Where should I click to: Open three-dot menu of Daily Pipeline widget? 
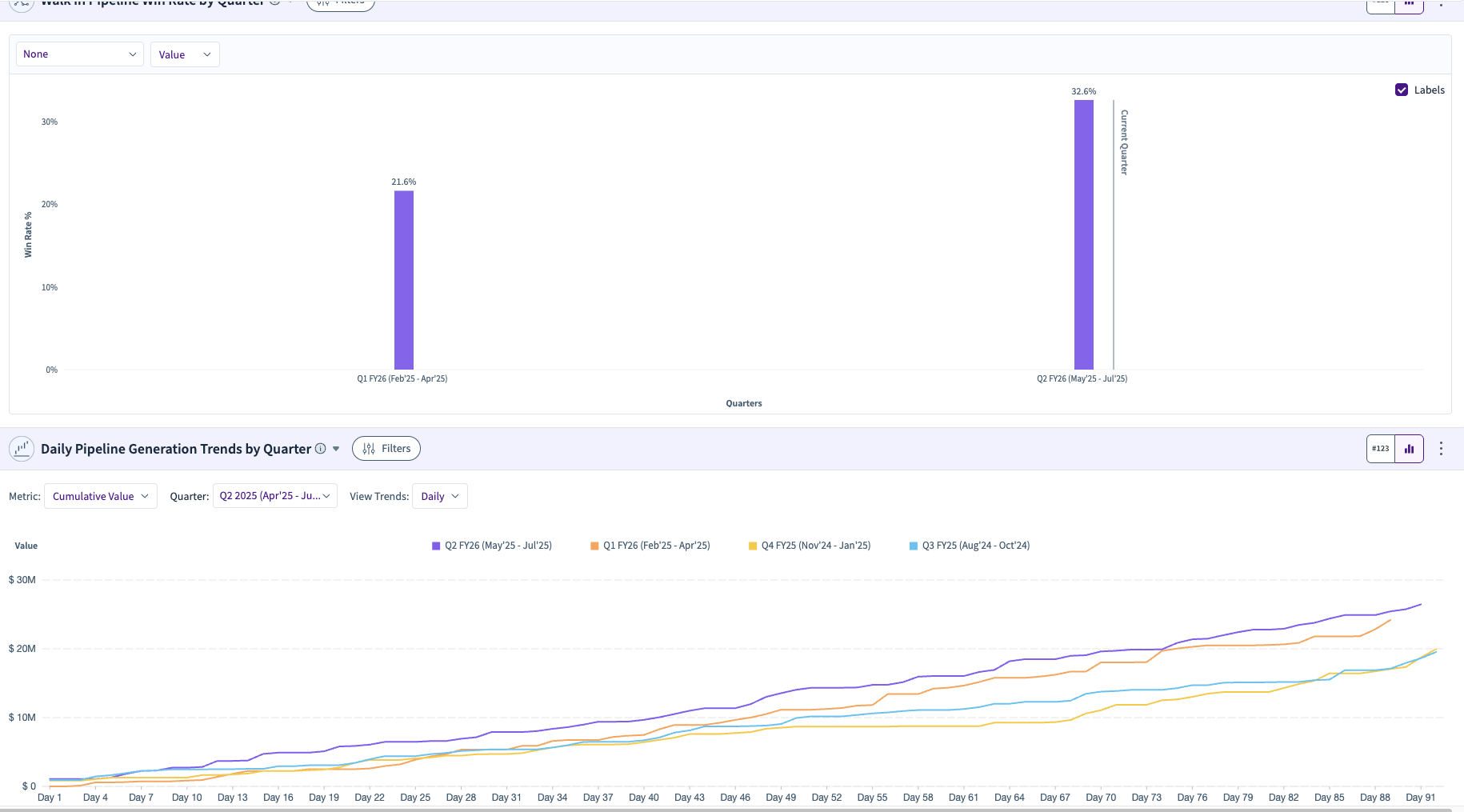(x=1442, y=449)
